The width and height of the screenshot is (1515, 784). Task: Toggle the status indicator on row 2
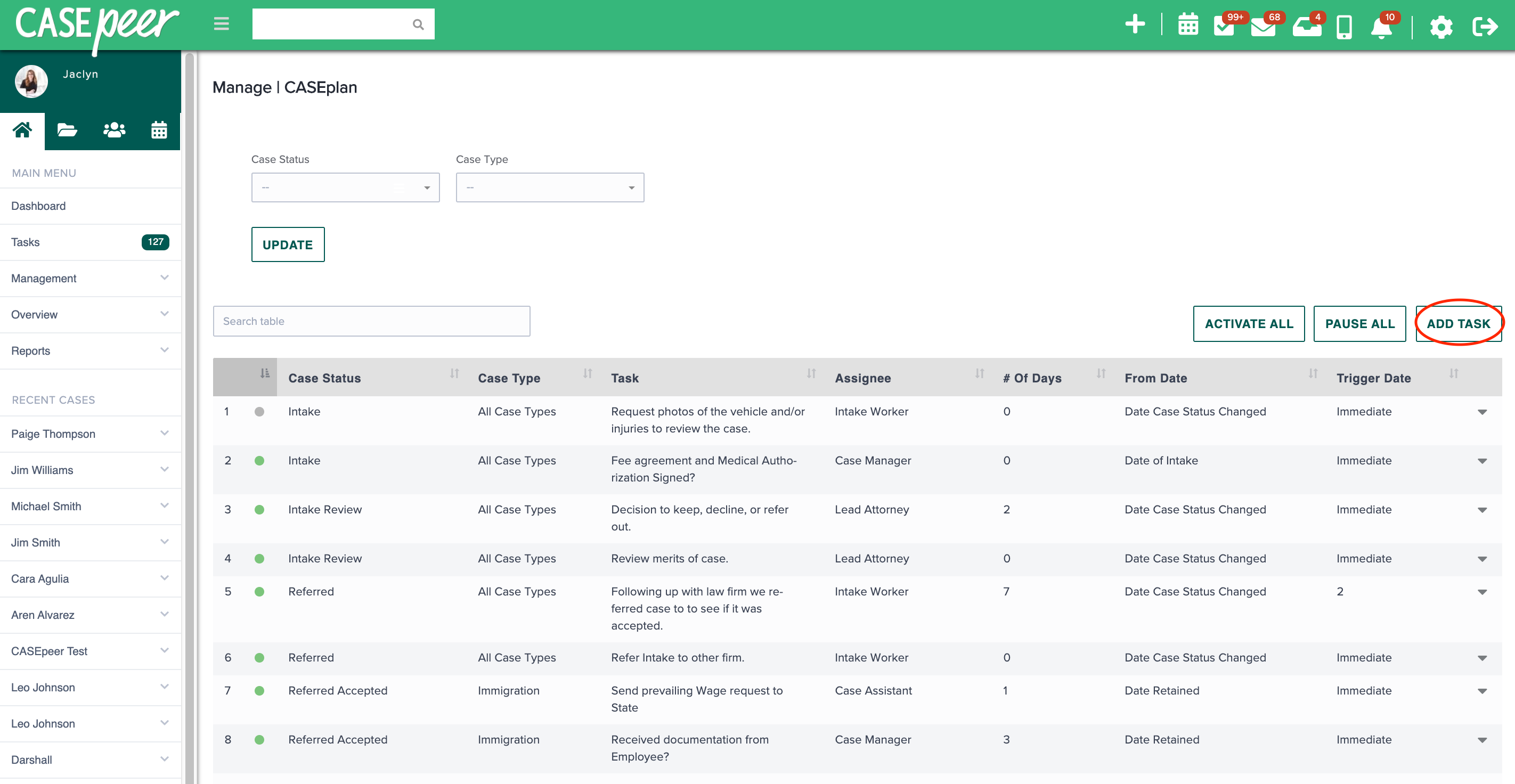click(259, 461)
